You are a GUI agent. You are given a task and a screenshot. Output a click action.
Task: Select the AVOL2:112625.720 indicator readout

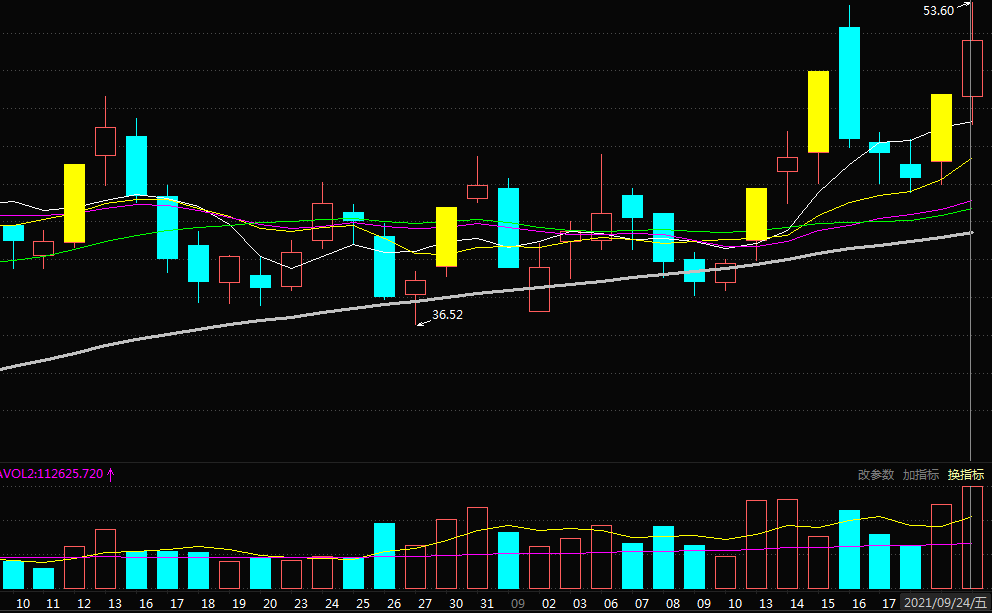pos(51,474)
